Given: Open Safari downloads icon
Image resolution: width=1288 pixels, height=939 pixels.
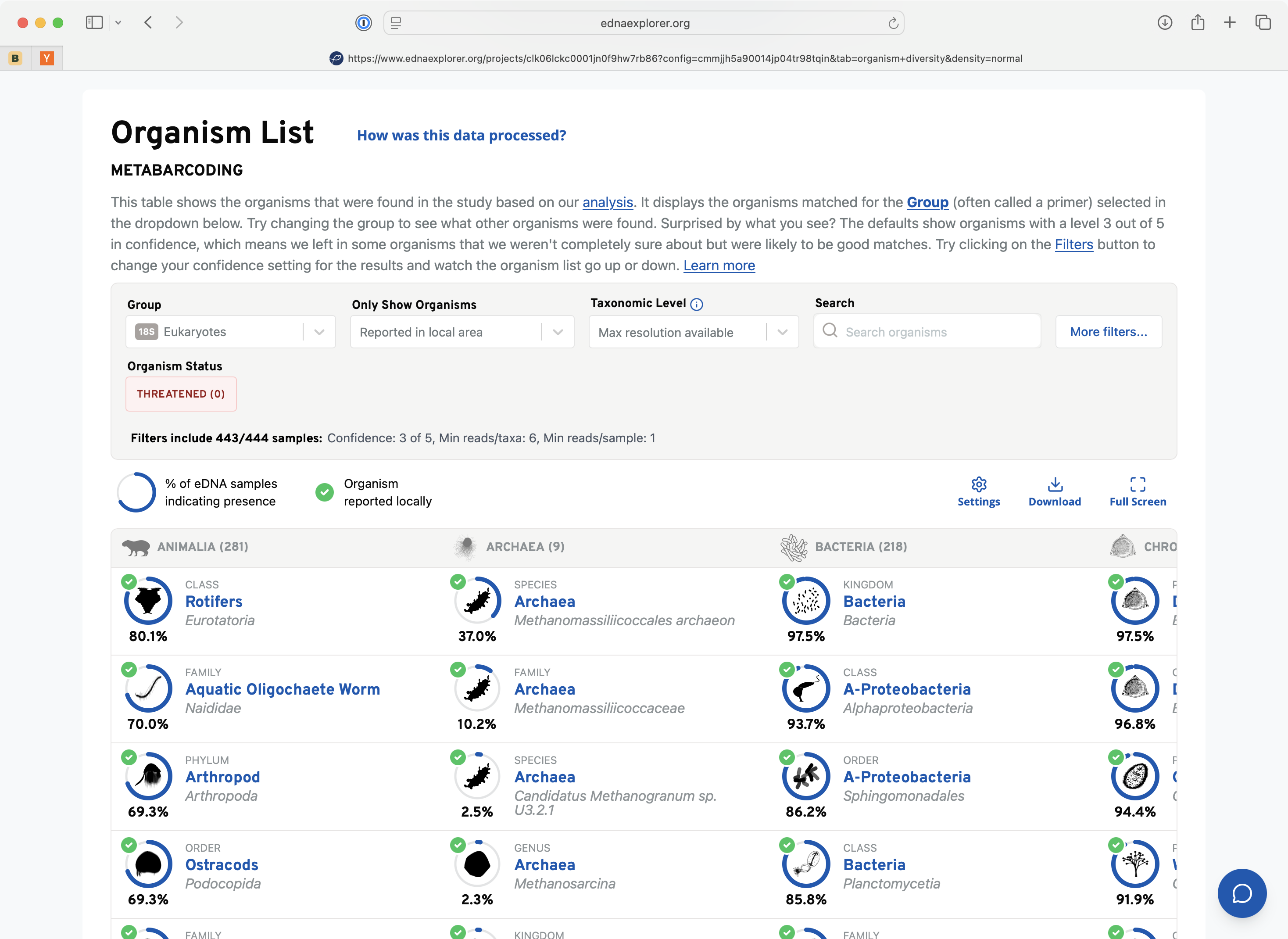Looking at the screenshot, I should point(1165,23).
